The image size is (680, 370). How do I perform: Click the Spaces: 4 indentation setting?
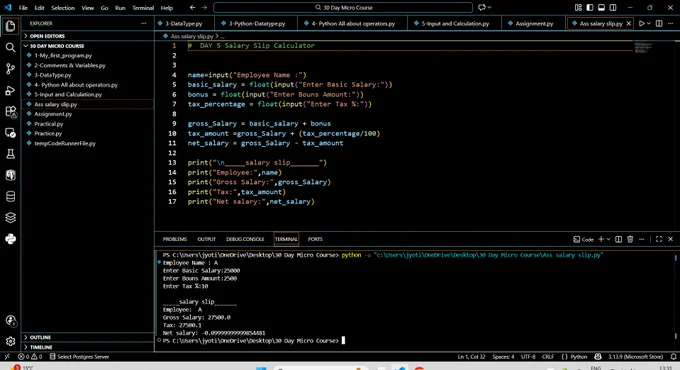(503, 357)
